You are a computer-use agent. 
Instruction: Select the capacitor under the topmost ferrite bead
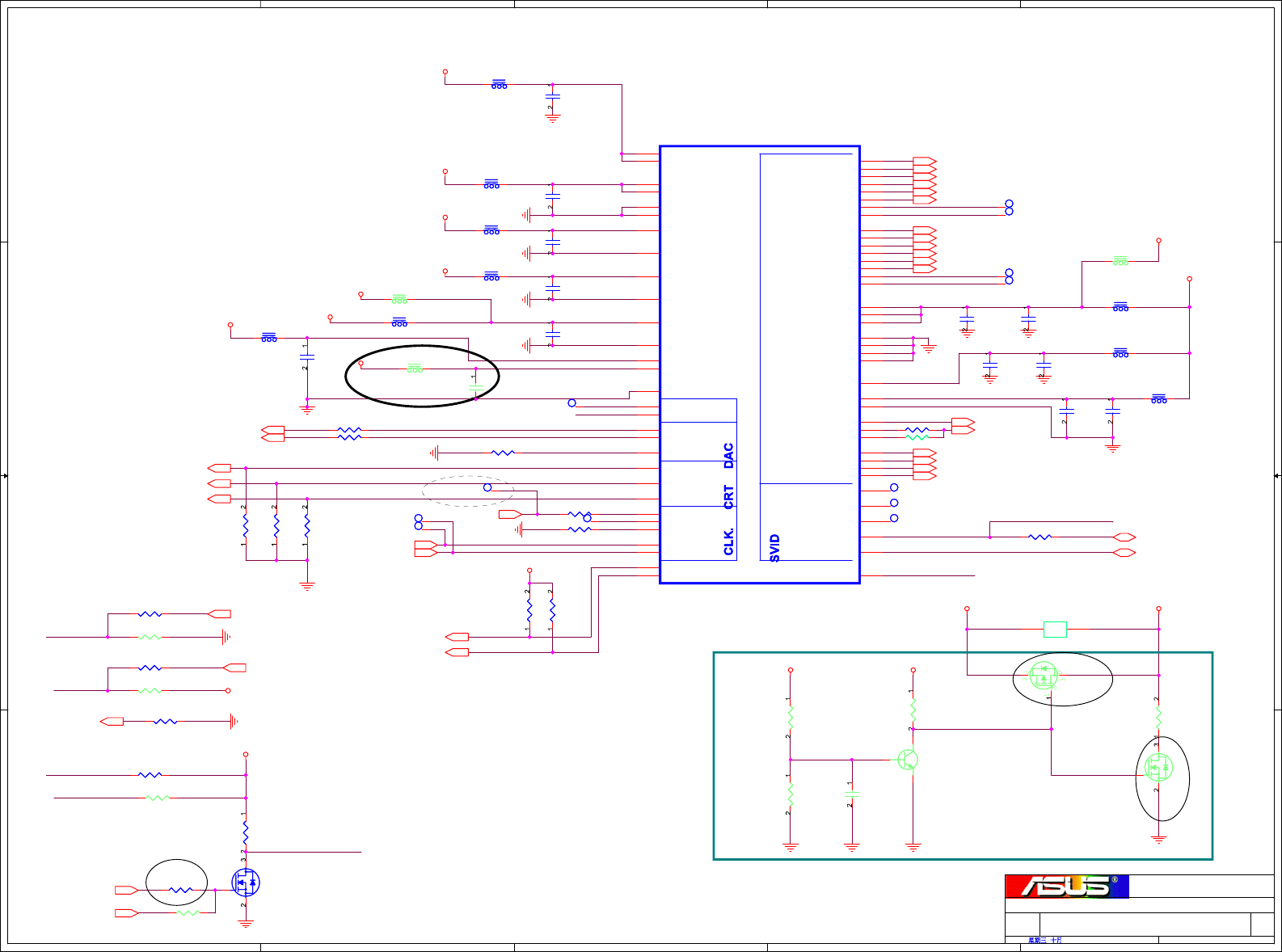pyautogui.click(x=553, y=97)
